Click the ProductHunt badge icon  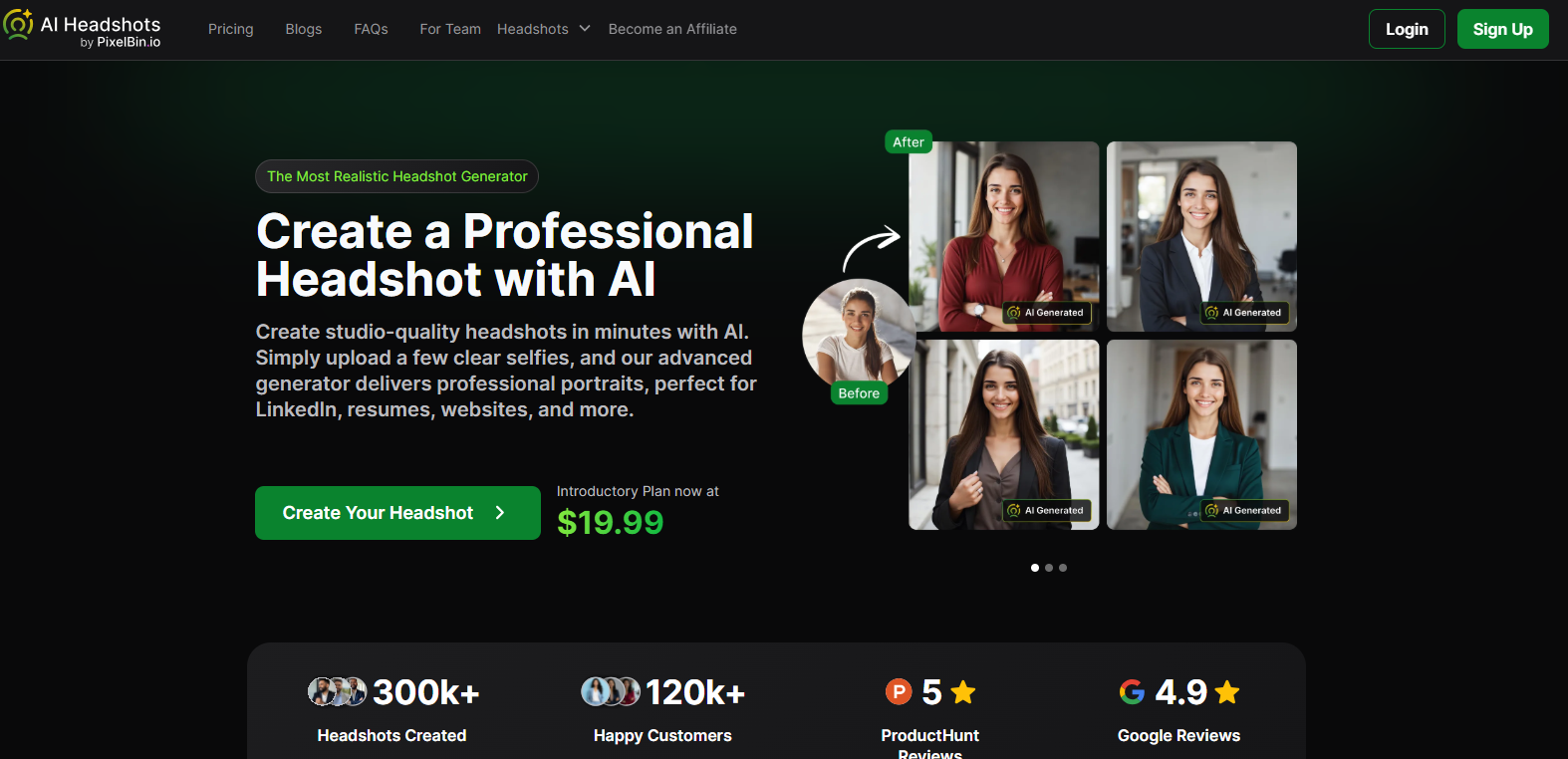899,691
